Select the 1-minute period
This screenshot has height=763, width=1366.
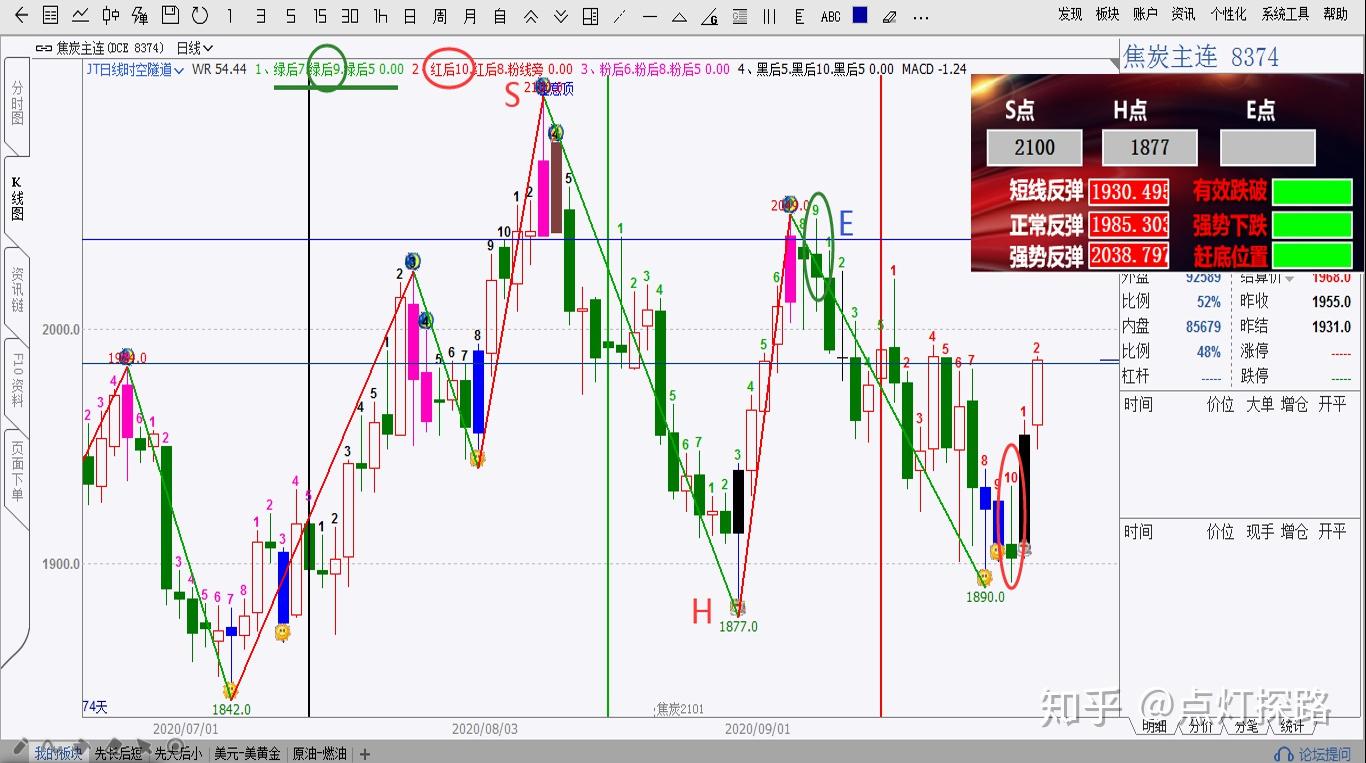click(x=230, y=15)
